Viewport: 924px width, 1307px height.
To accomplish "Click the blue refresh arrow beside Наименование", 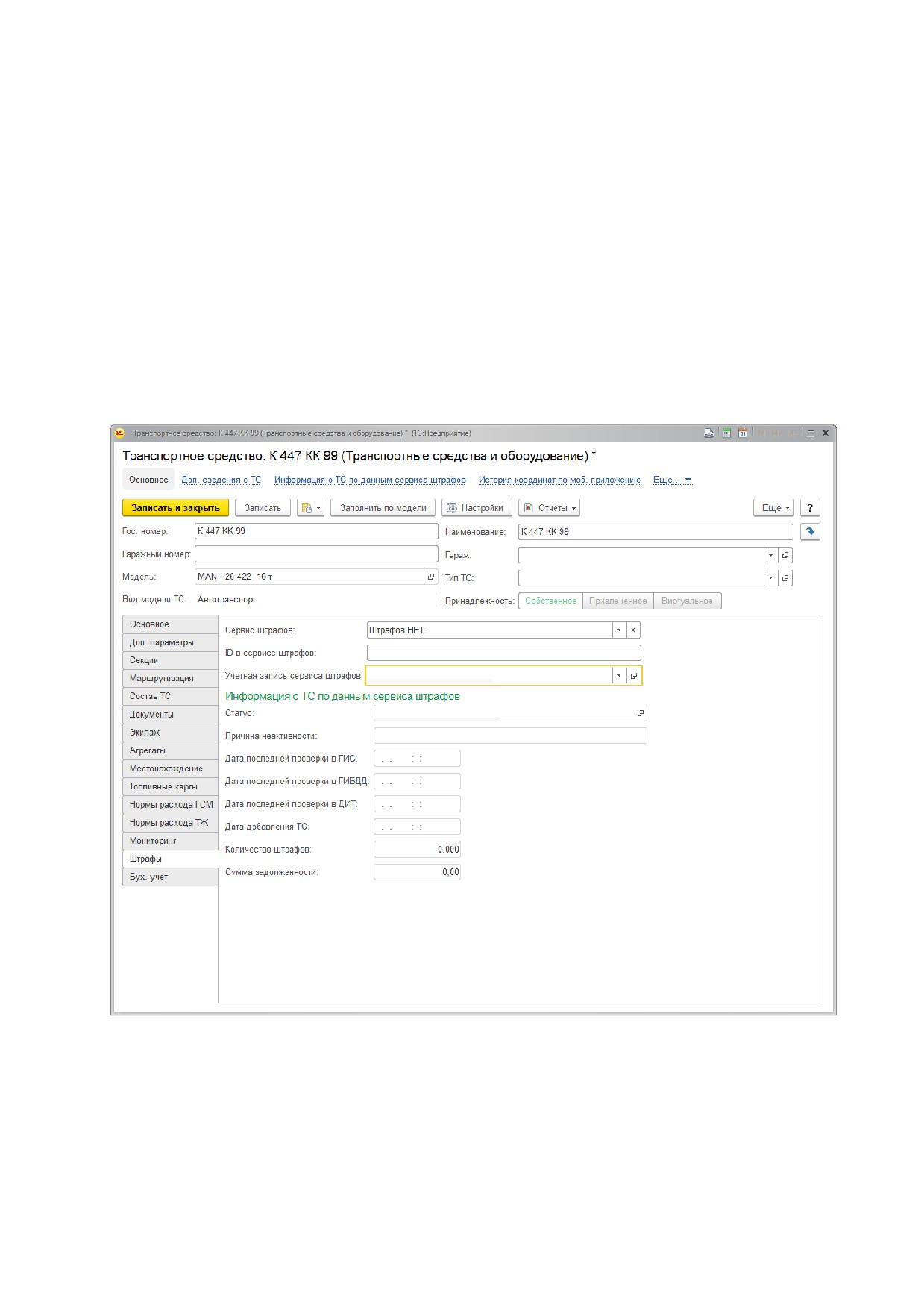I will [810, 532].
